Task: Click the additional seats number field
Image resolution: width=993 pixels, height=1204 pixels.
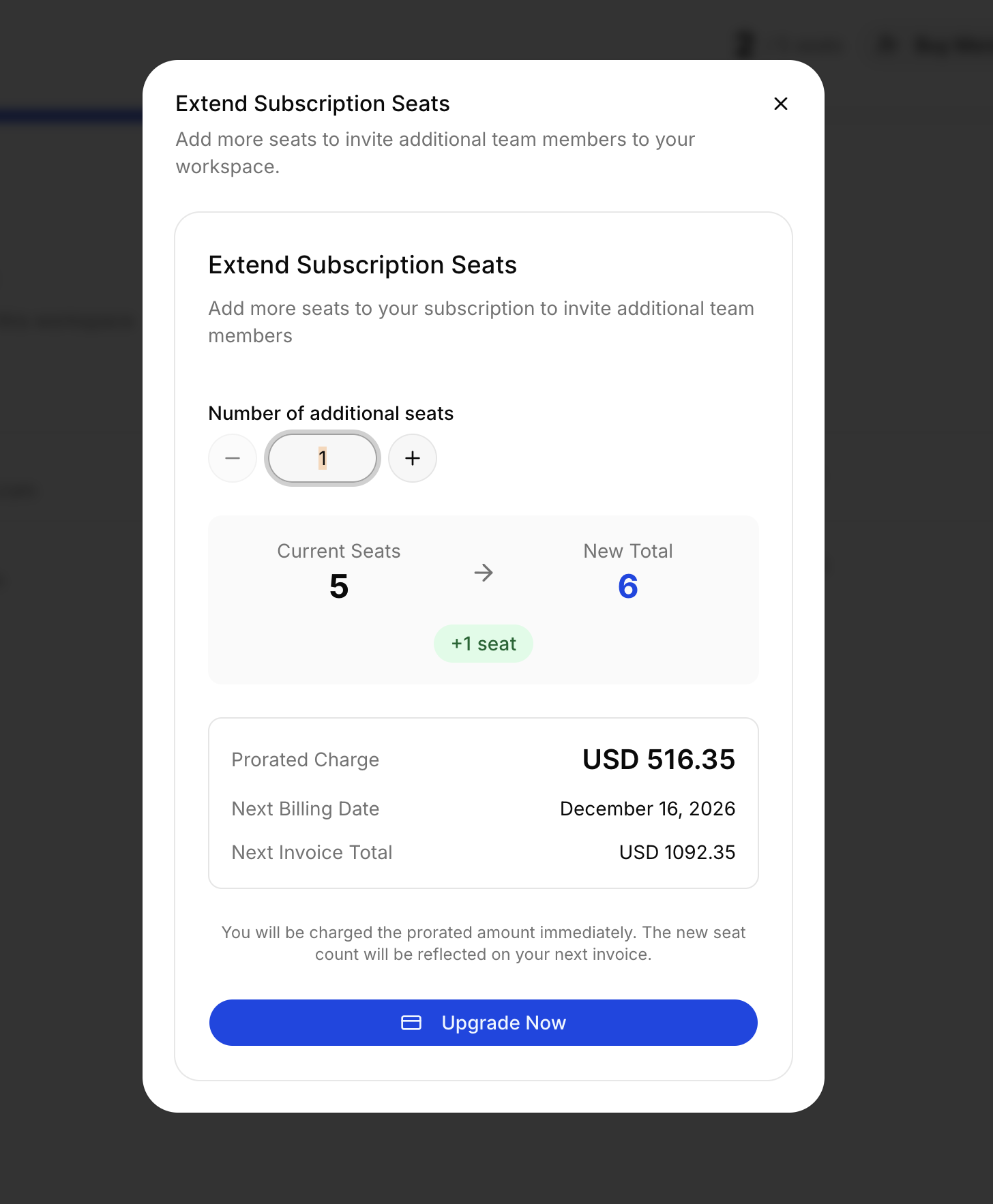Action: (x=323, y=458)
